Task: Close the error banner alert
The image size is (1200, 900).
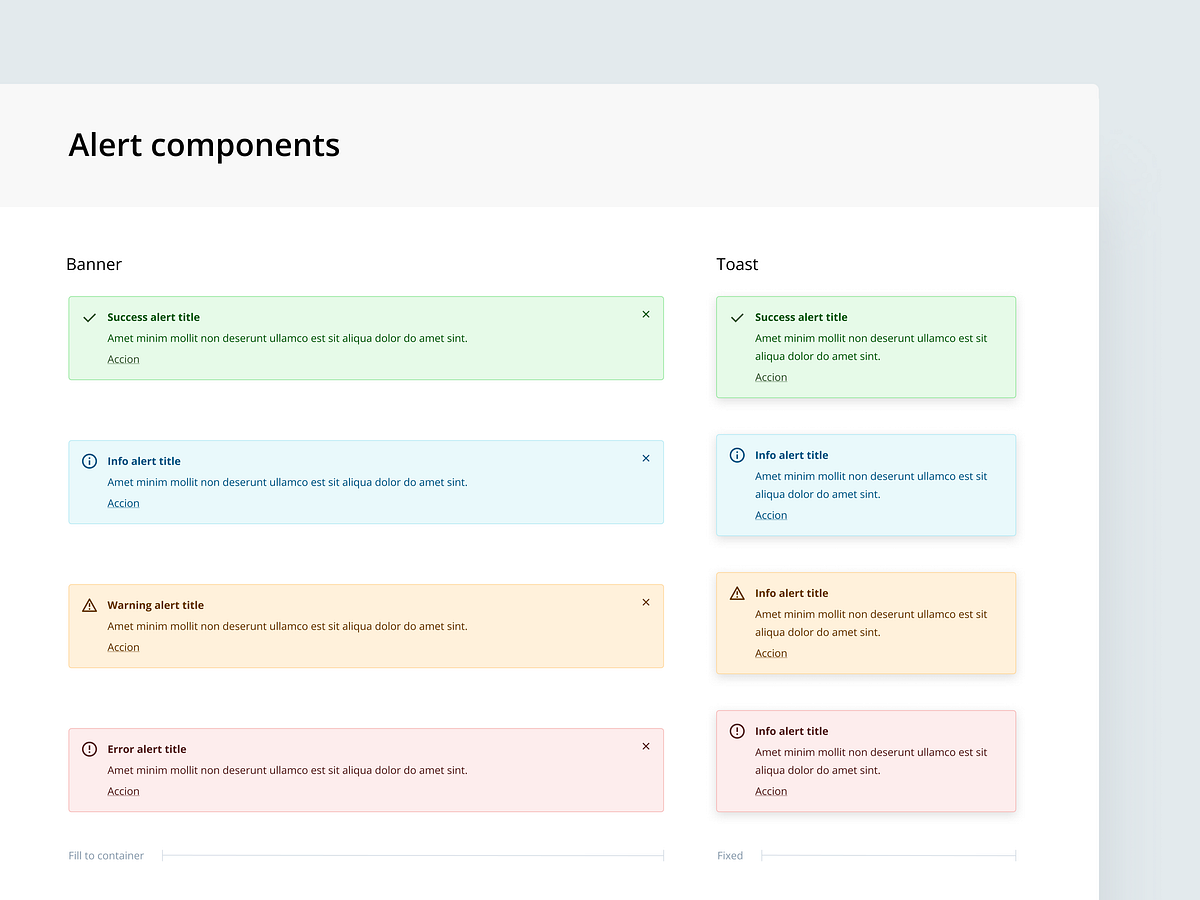Action: pos(646,746)
